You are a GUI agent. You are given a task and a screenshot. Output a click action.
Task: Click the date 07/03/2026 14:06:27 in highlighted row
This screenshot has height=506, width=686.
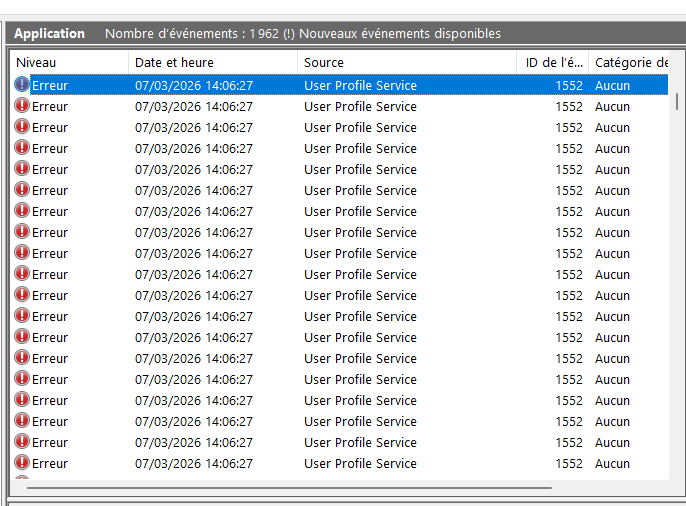[194, 86]
